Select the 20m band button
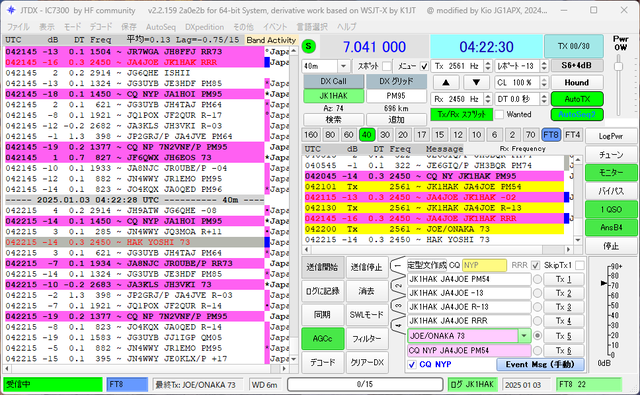Viewport: 640px width, 395px height. click(403, 135)
